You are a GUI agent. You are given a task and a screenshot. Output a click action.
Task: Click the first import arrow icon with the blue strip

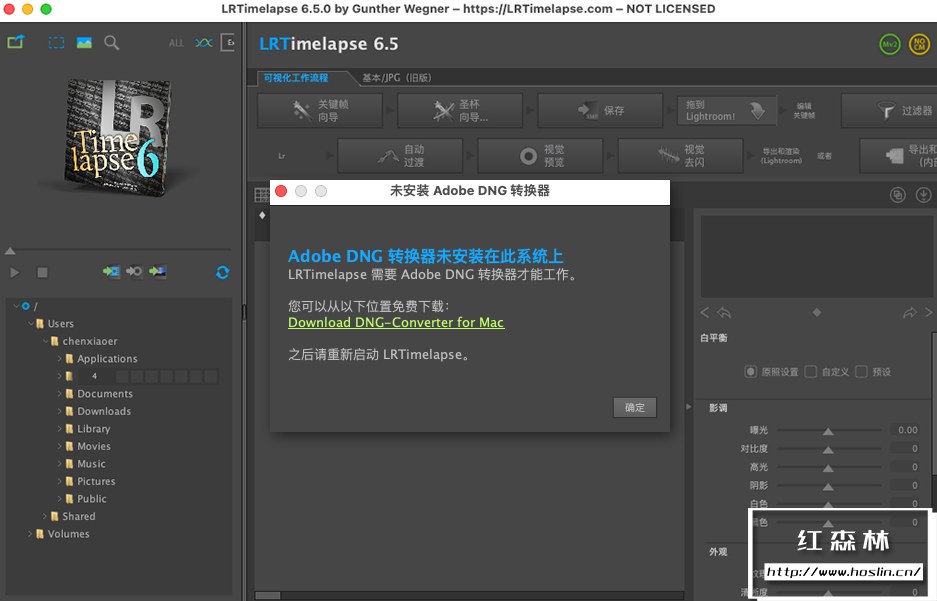pyautogui.click(x=111, y=272)
